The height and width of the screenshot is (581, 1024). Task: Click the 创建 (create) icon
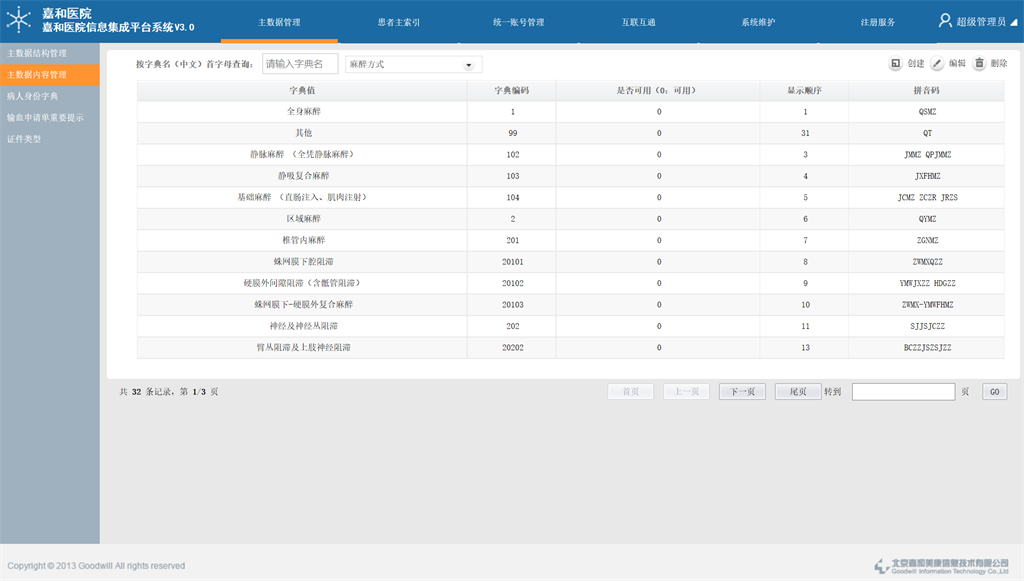(x=895, y=64)
